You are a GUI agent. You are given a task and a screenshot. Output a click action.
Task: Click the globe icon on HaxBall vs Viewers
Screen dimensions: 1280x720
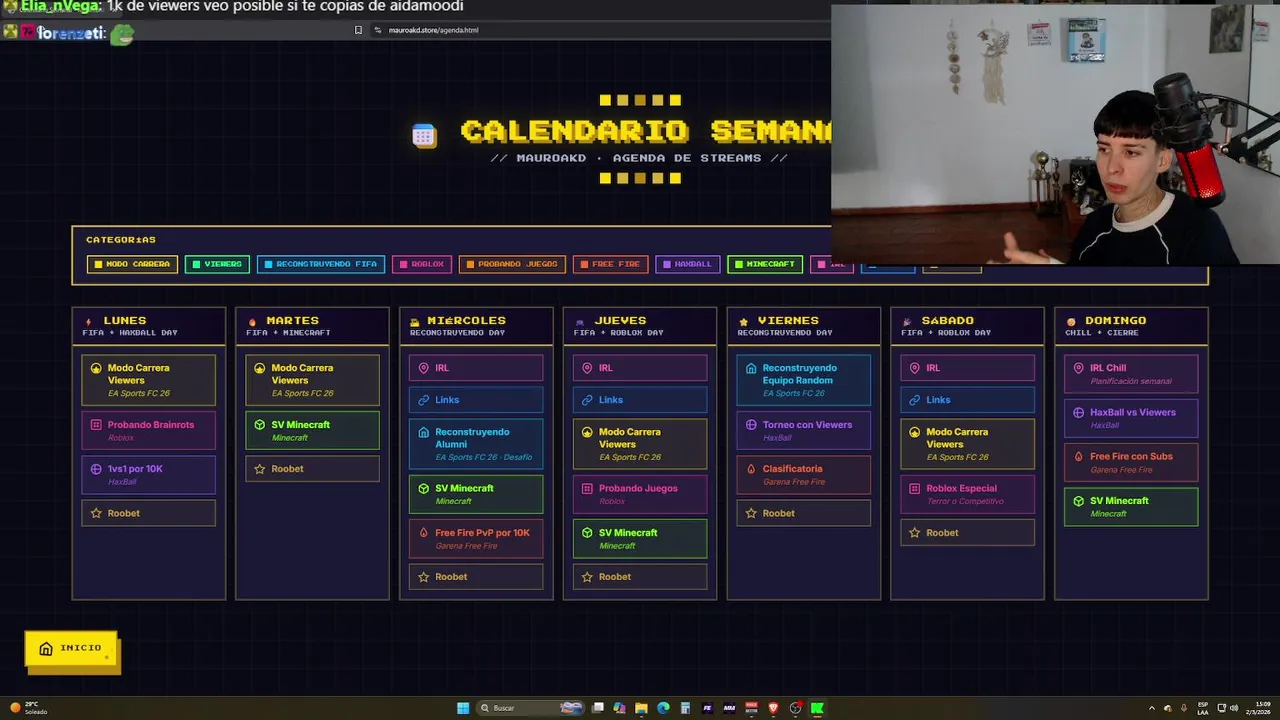(x=1078, y=412)
